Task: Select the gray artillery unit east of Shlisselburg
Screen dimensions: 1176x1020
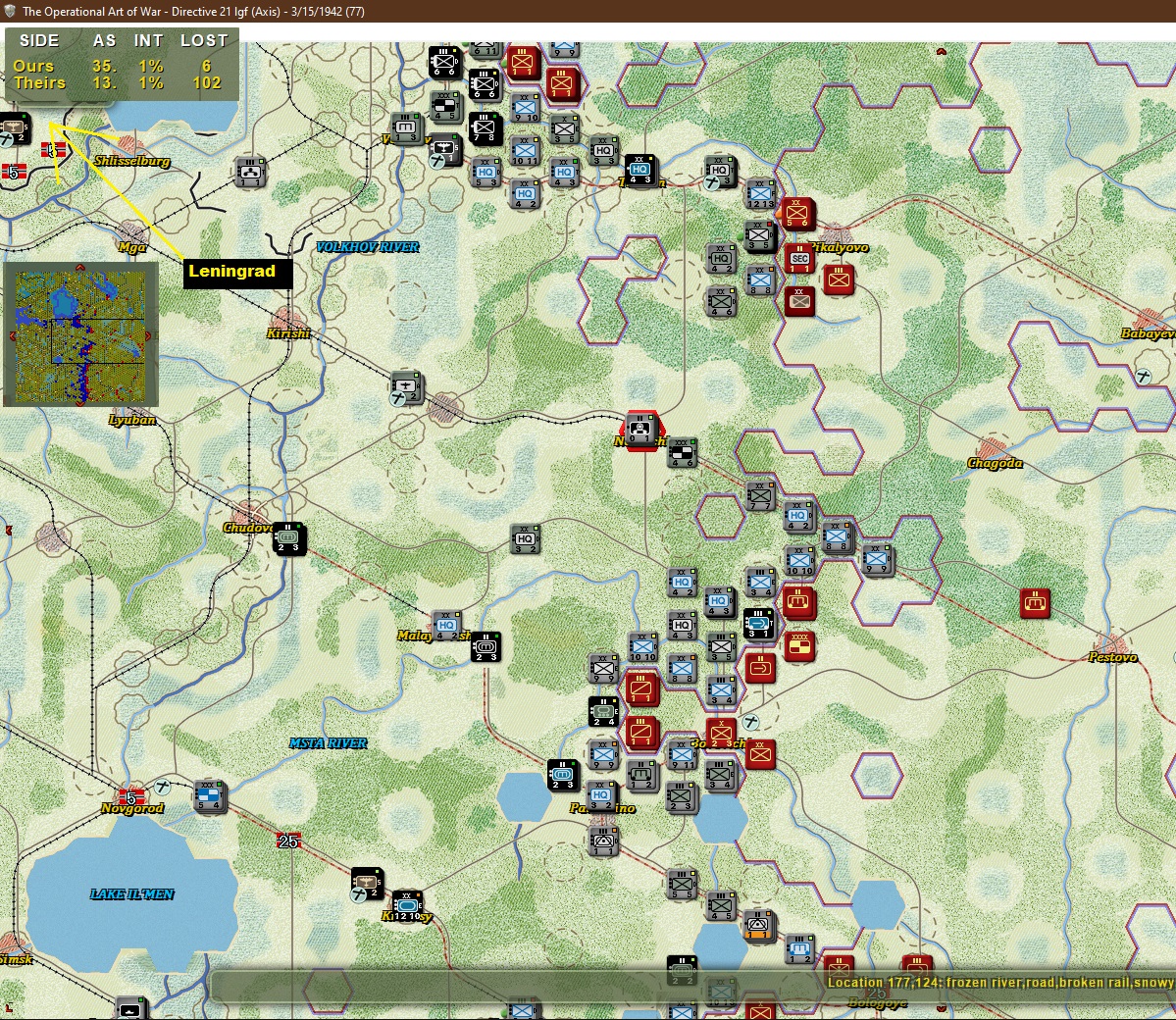Action: [250, 172]
